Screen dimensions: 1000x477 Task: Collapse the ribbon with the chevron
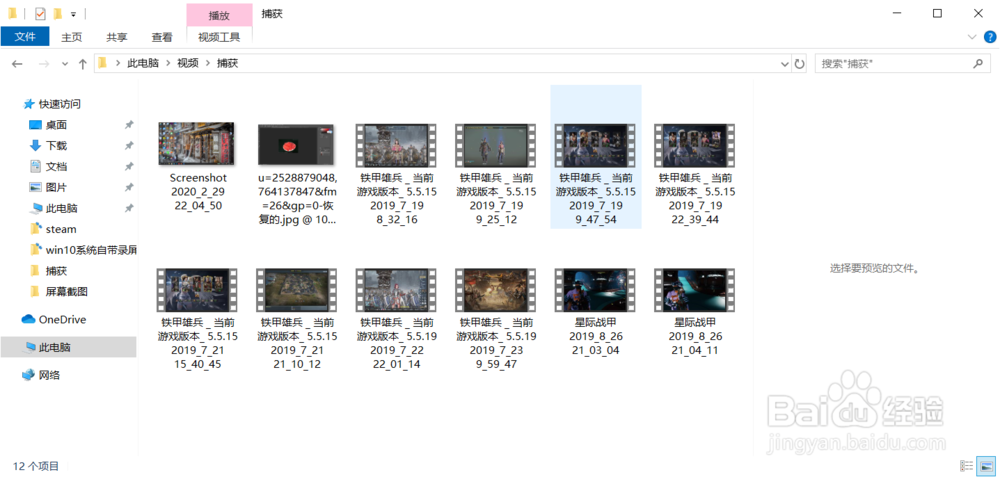click(x=972, y=37)
